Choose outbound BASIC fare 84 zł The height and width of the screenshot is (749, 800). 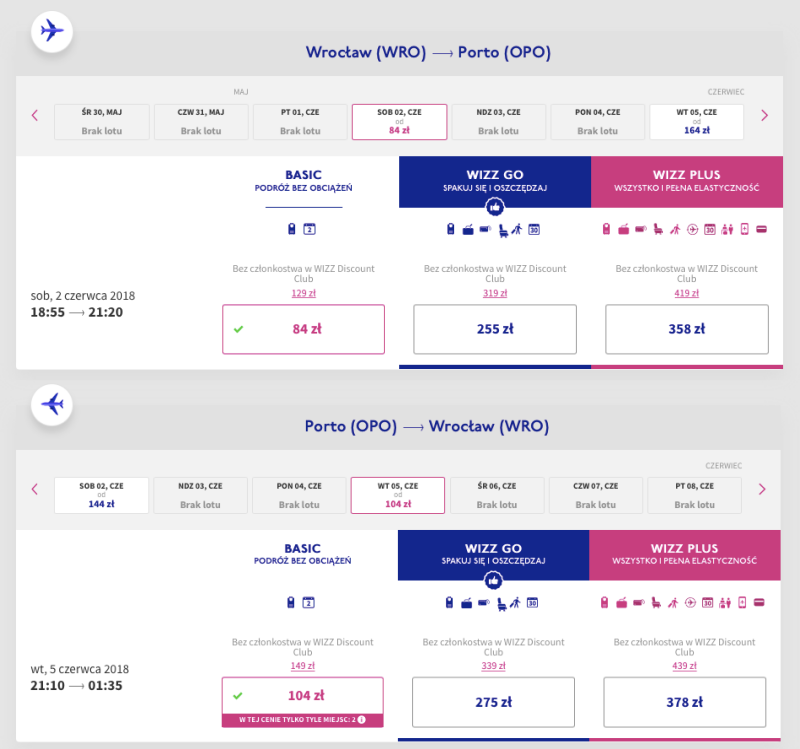click(x=304, y=329)
